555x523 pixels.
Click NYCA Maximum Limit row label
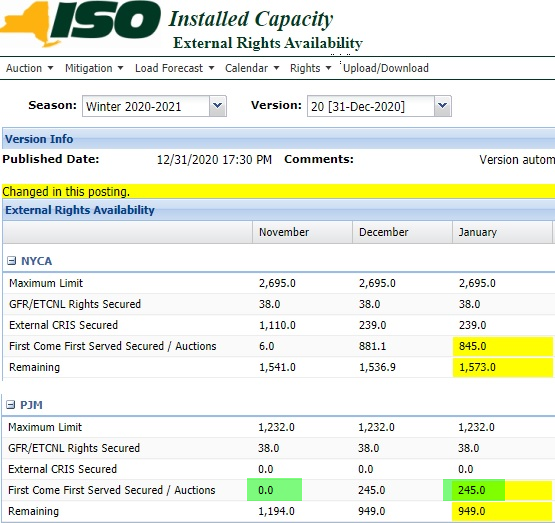46,283
